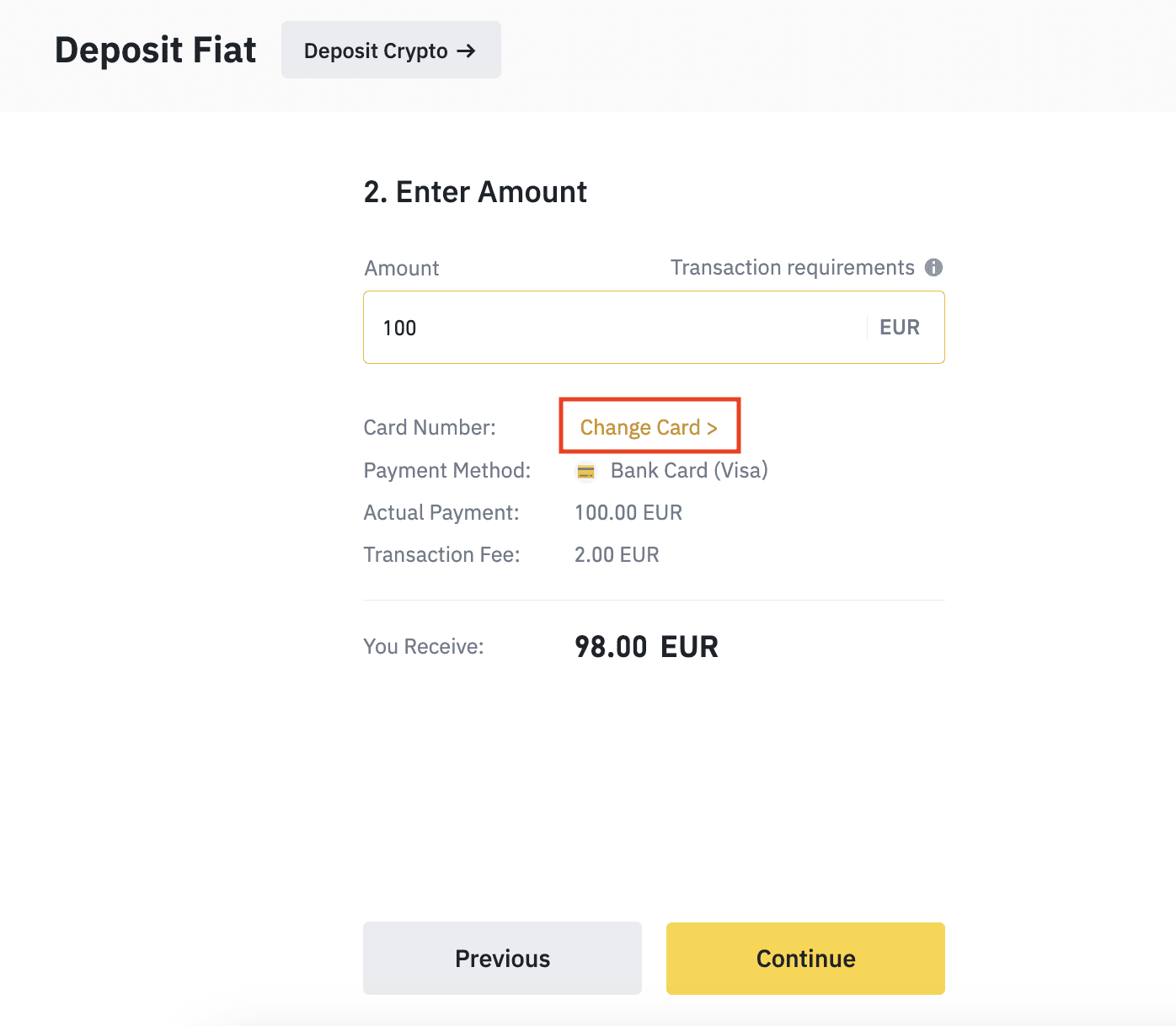Click the 98.00 EUR receive amount

pyautogui.click(x=646, y=647)
